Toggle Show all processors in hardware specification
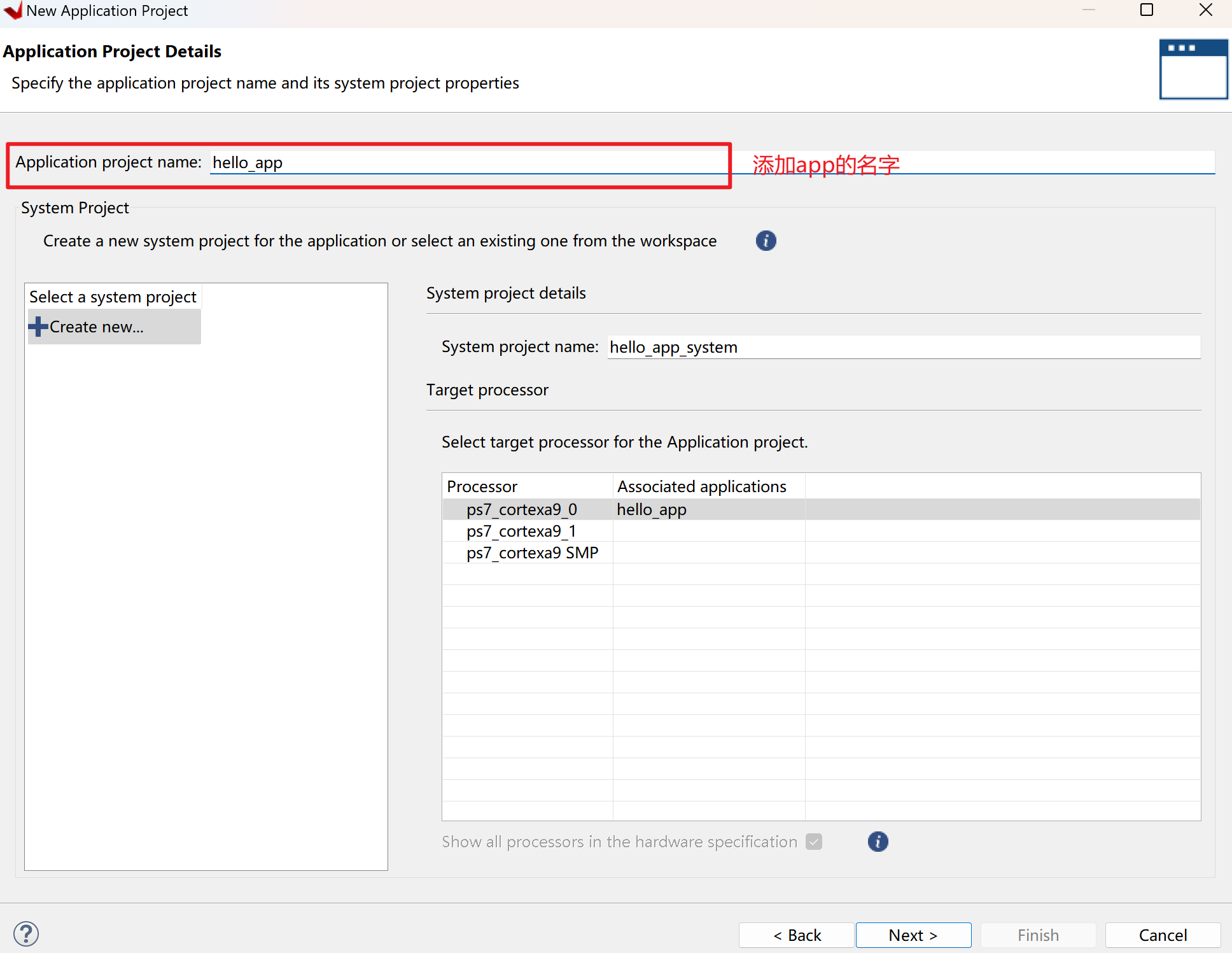This screenshot has height=953, width=1232. (814, 842)
